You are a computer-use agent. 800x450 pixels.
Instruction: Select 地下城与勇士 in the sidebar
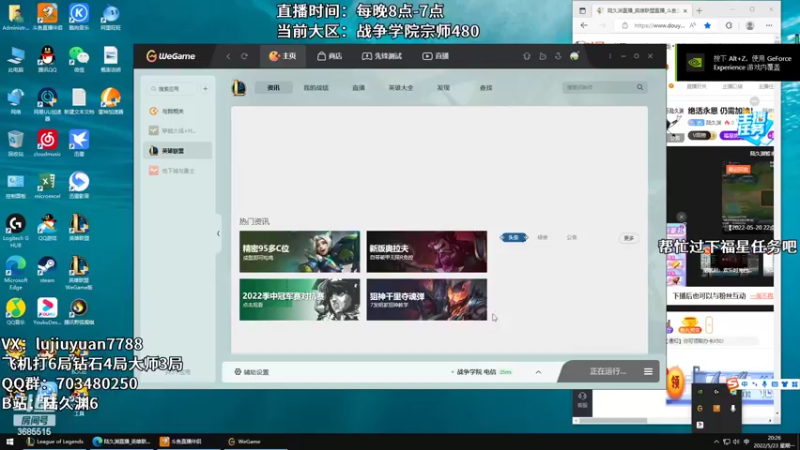click(x=178, y=170)
